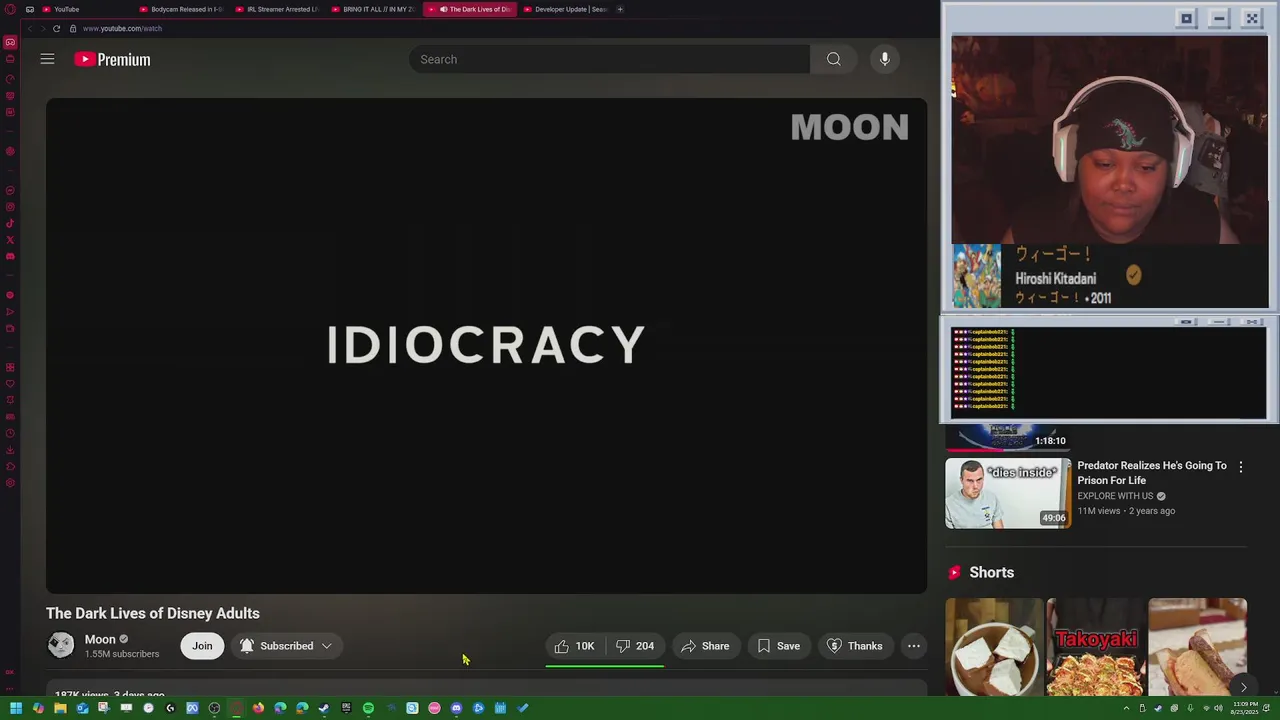Click the 1.55M subscribers text
1280x720 pixels.
click(x=122, y=654)
